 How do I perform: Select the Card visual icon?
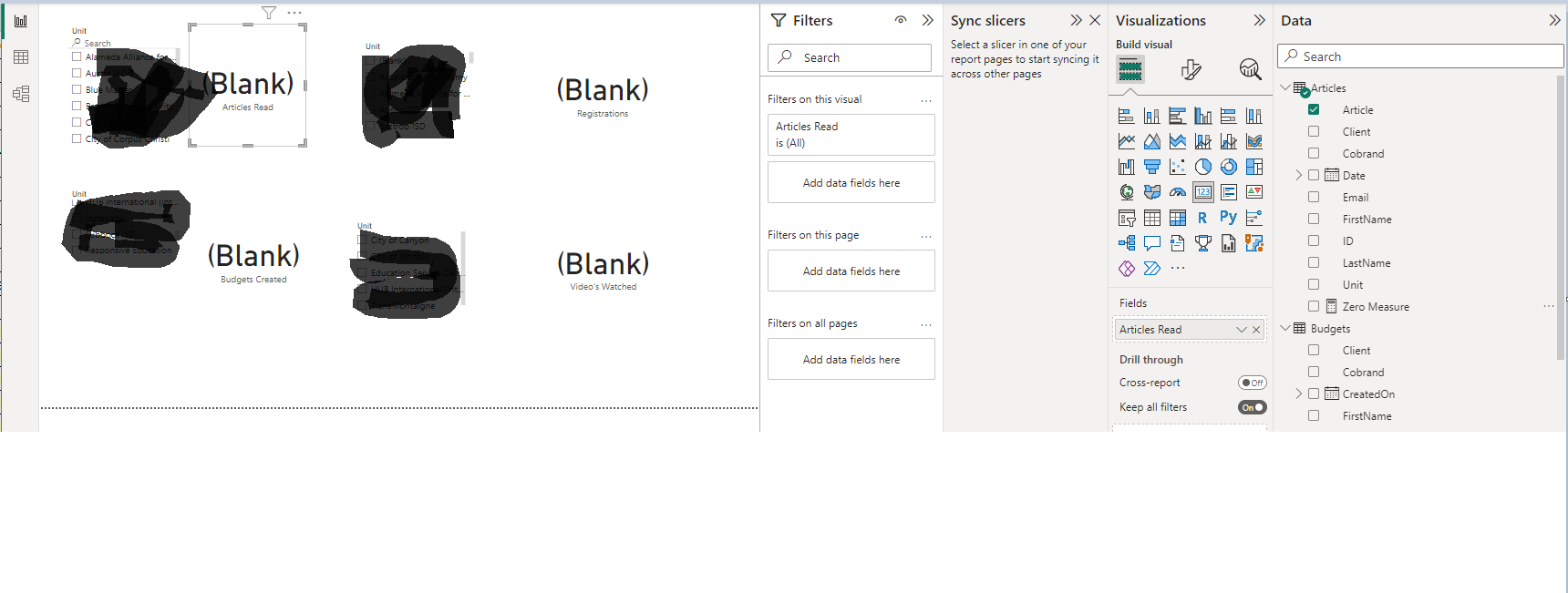click(1203, 192)
